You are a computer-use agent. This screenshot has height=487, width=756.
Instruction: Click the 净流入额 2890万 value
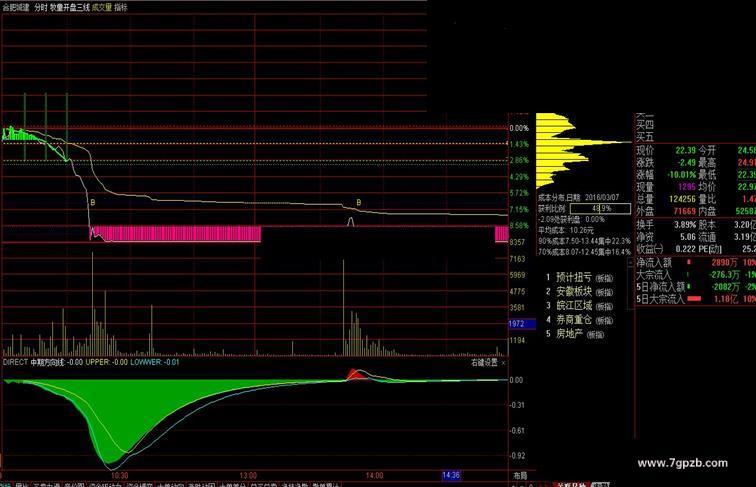725,263
